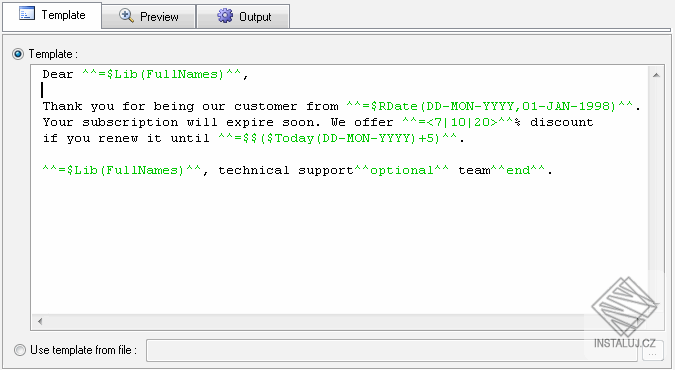Open the Output tab
Screen dimensions: 675x370
click(243, 17)
